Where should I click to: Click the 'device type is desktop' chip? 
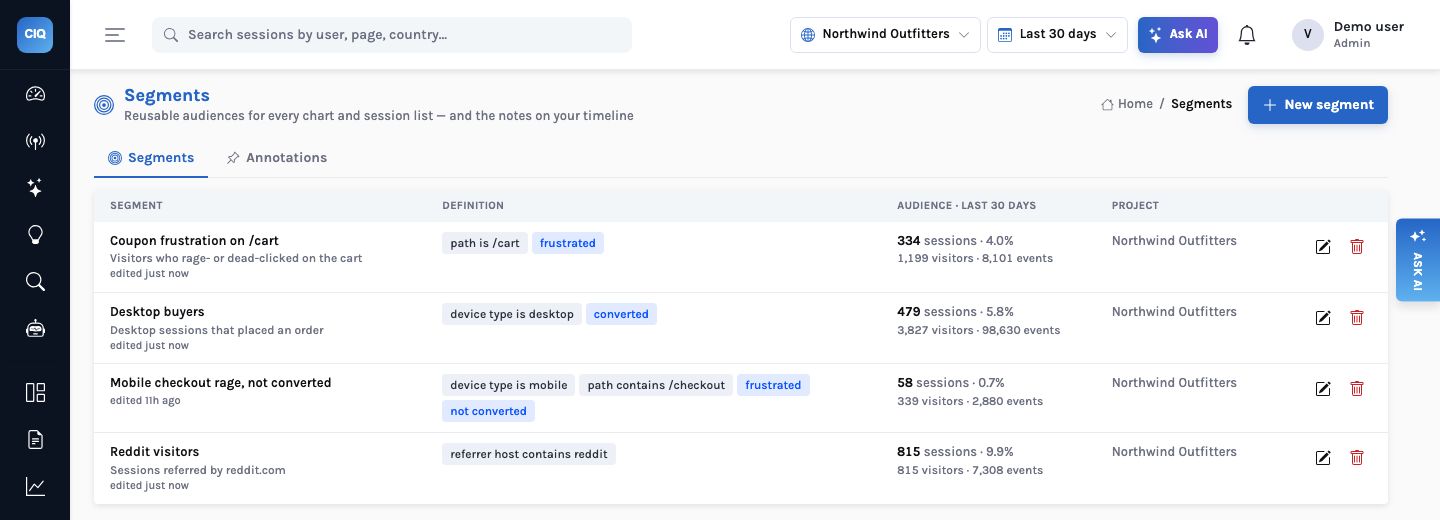pyautogui.click(x=512, y=314)
